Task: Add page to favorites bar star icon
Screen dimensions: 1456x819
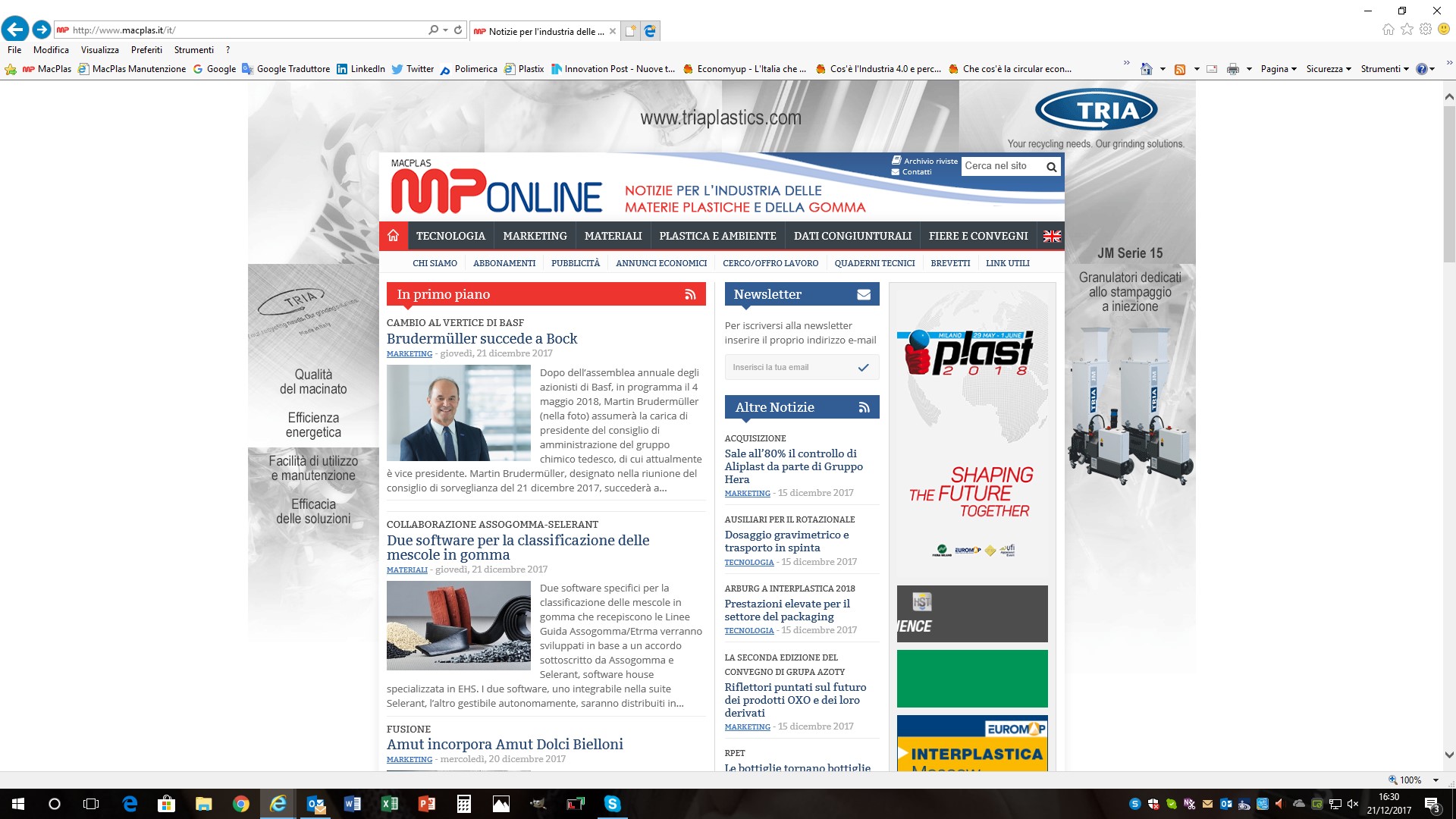Action: click(x=11, y=69)
